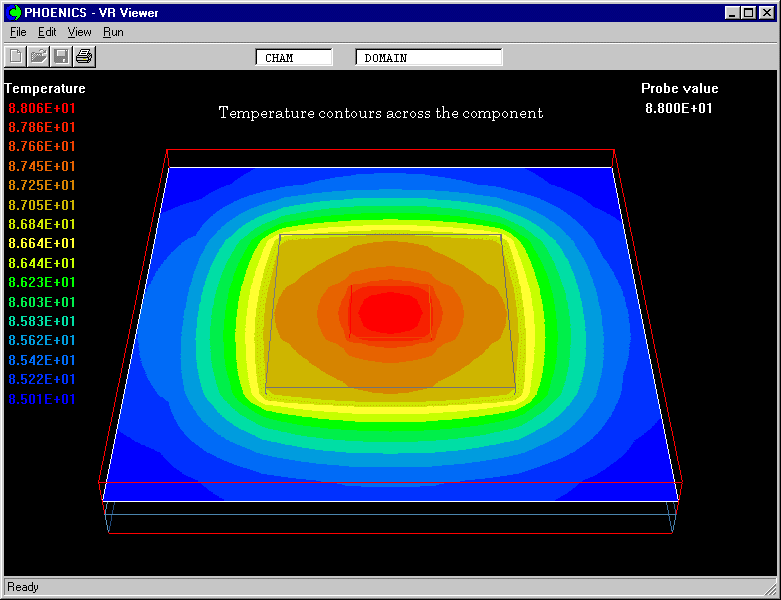This screenshot has width=781, height=600.
Task: Click the New file toolbar icon
Action: tap(17, 57)
